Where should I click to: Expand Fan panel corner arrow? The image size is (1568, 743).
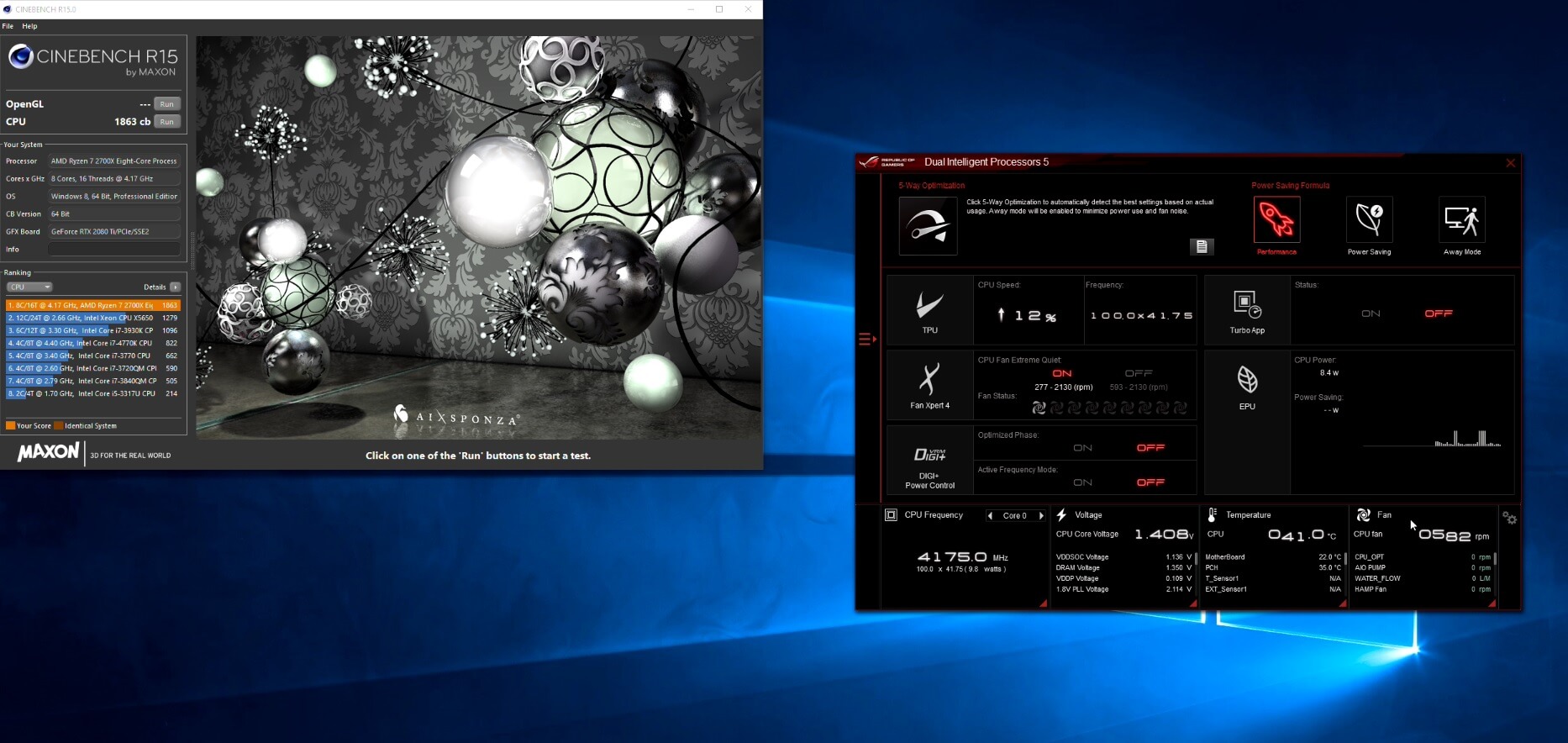[x=1492, y=603]
